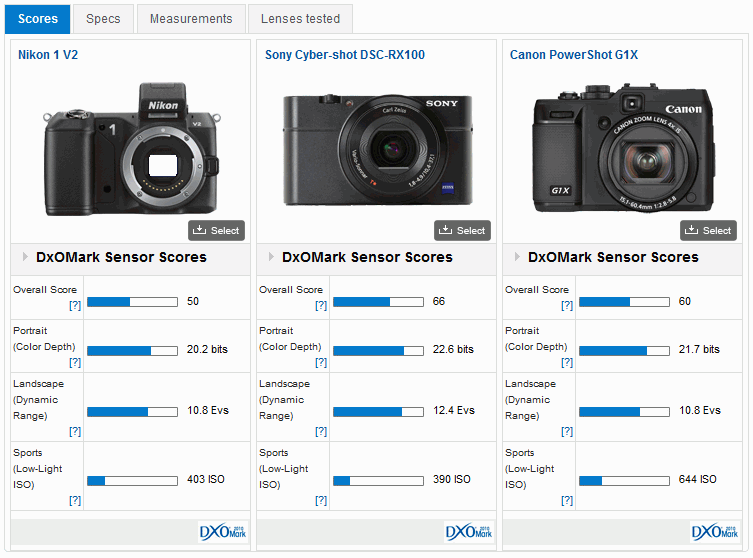Open the Nikon 1 V2 link
This screenshot has width=753, height=558.
(x=48, y=55)
